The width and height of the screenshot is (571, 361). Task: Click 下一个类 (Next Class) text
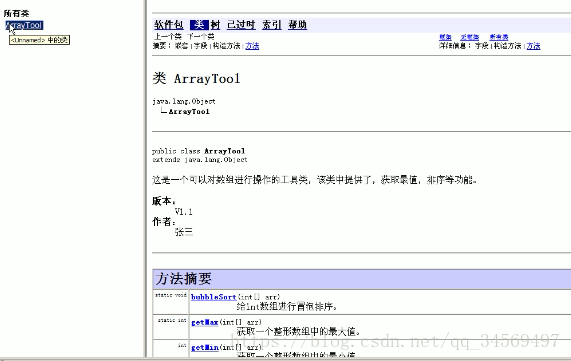[201, 36]
